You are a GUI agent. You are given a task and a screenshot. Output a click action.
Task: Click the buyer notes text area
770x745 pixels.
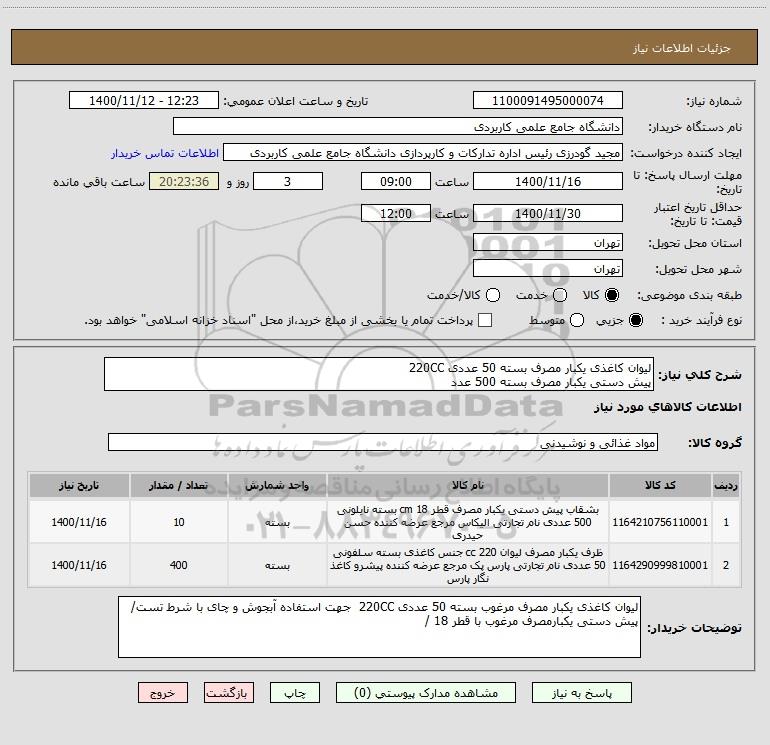pyautogui.click(x=379, y=627)
